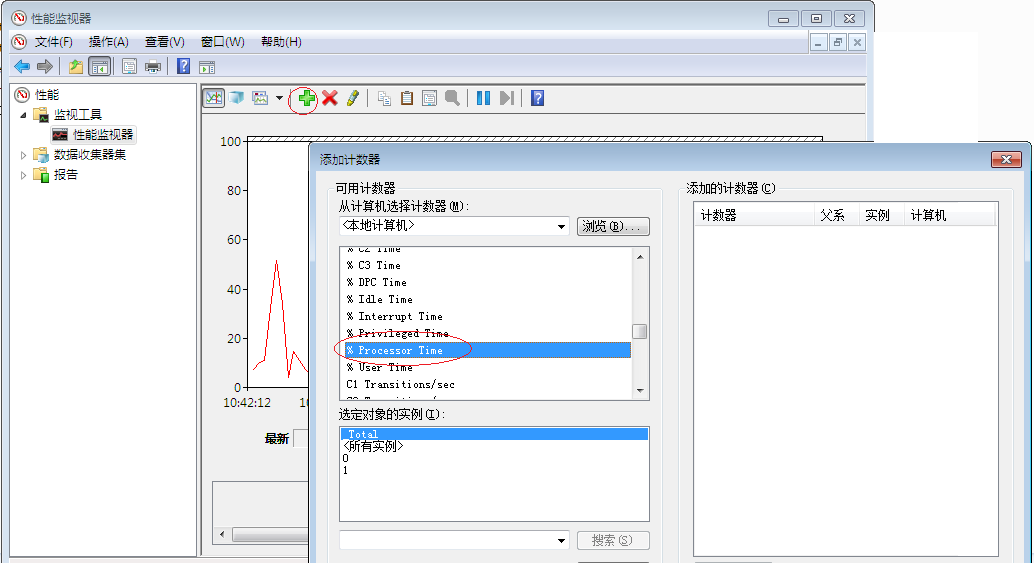Open the 操作(A) menu
The height and width of the screenshot is (563, 1034).
click(x=109, y=42)
